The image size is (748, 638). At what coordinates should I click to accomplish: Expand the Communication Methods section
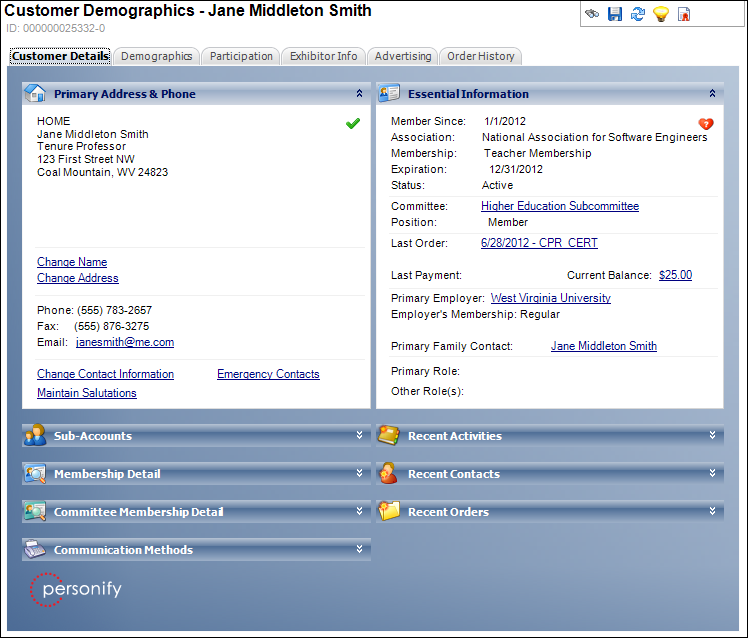pos(359,550)
